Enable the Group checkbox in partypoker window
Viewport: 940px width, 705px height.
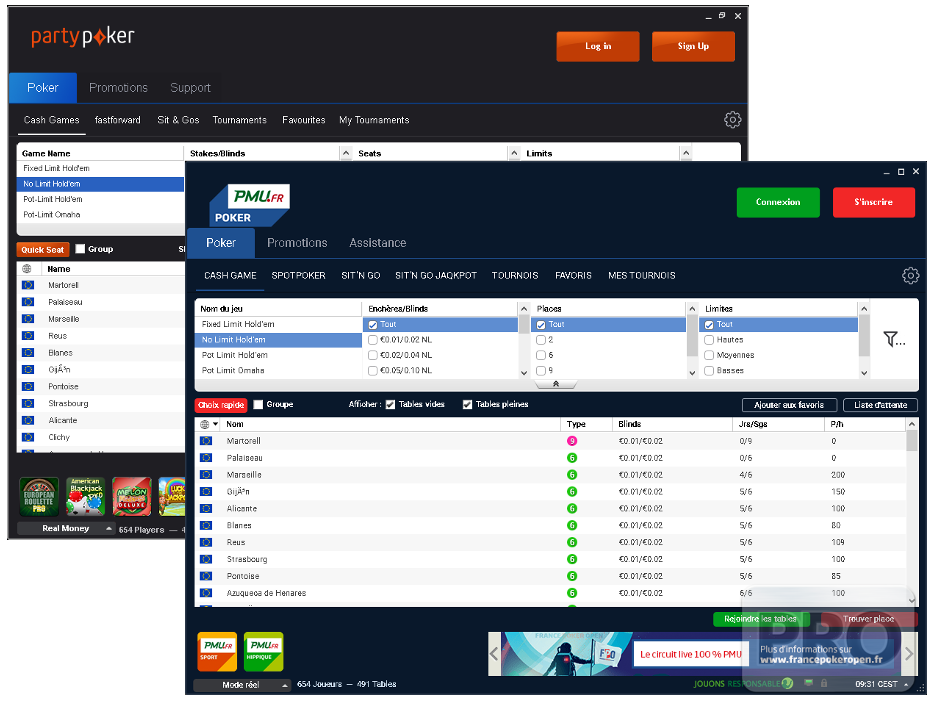tap(80, 249)
